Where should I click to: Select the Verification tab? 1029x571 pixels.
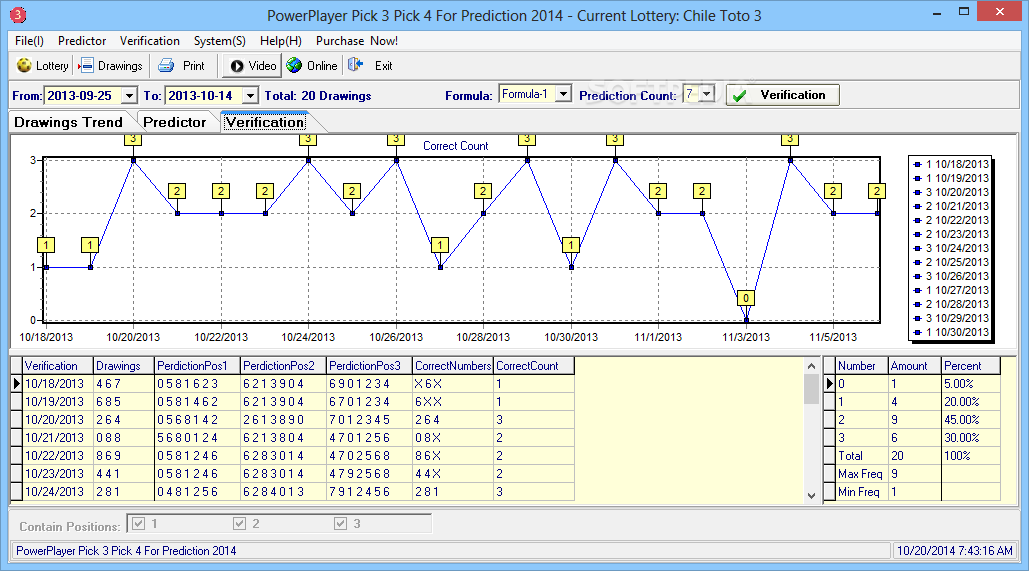(x=265, y=122)
